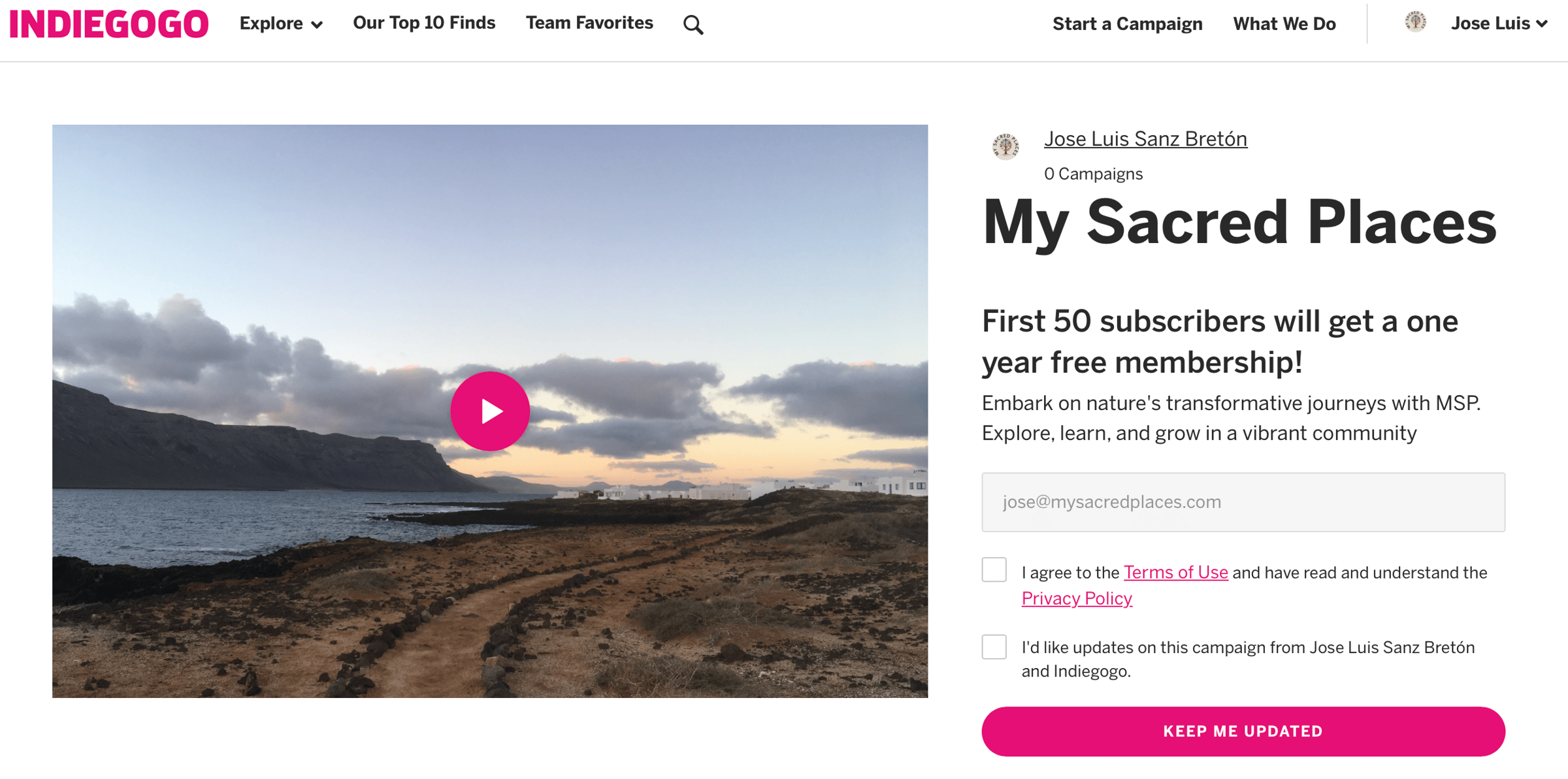Viewport: 1568px width, 779px height.
Task: View the Privacy Policy
Action: tap(1076, 598)
